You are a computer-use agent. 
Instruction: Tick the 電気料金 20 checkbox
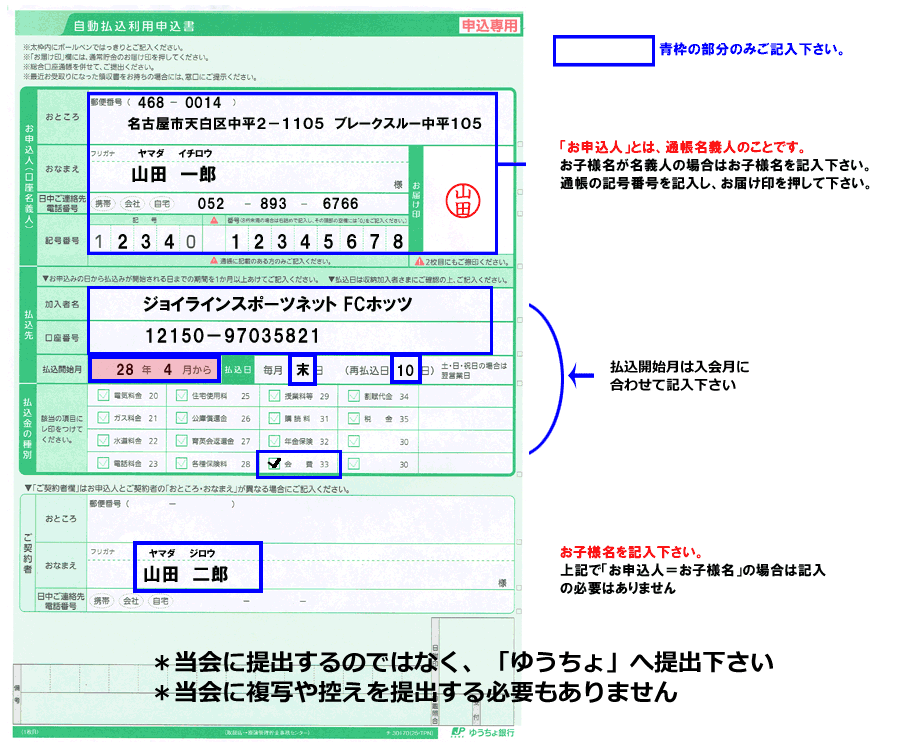click(104, 395)
